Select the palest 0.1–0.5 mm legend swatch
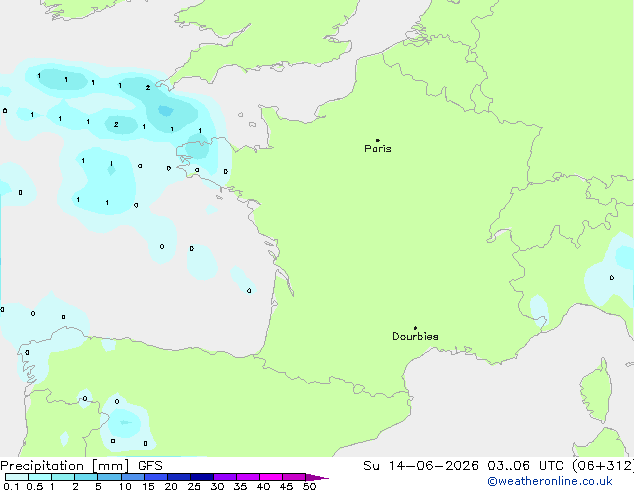Image resolution: width=634 pixels, height=490 pixels. click(17, 477)
